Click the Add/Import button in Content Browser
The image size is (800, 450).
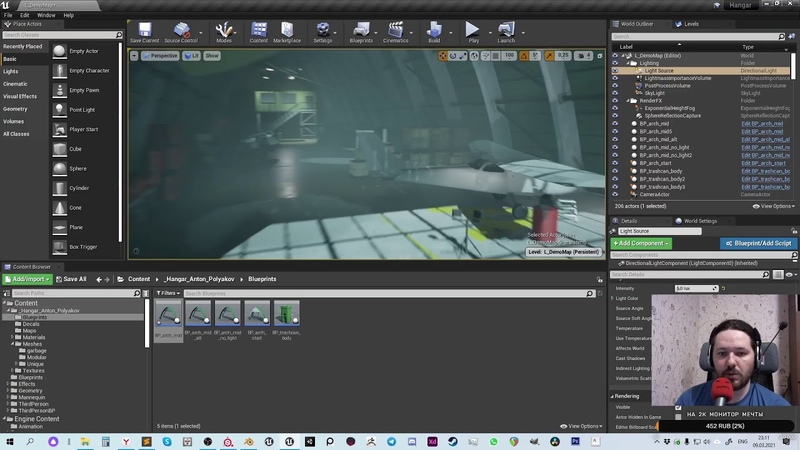[27, 279]
